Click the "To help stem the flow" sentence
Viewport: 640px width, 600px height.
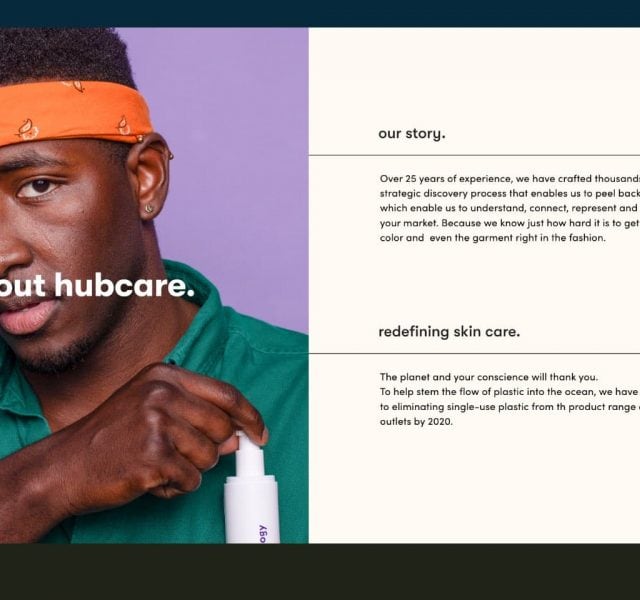point(510,392)
